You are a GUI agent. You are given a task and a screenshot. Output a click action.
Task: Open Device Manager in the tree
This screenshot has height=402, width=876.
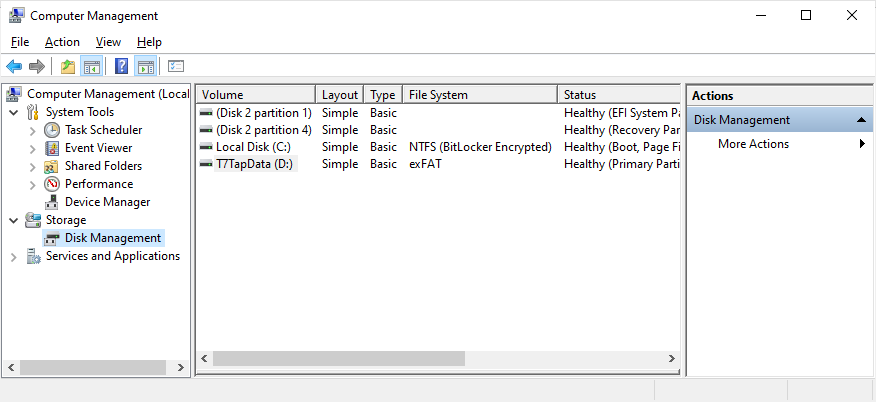click(x=107, y=202)
